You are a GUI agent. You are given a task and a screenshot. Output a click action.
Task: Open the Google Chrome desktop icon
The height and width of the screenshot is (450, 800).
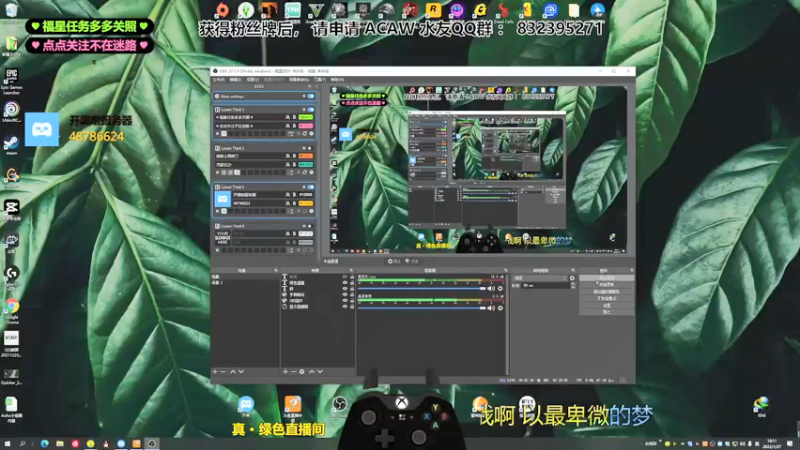[x=12, y=311]
